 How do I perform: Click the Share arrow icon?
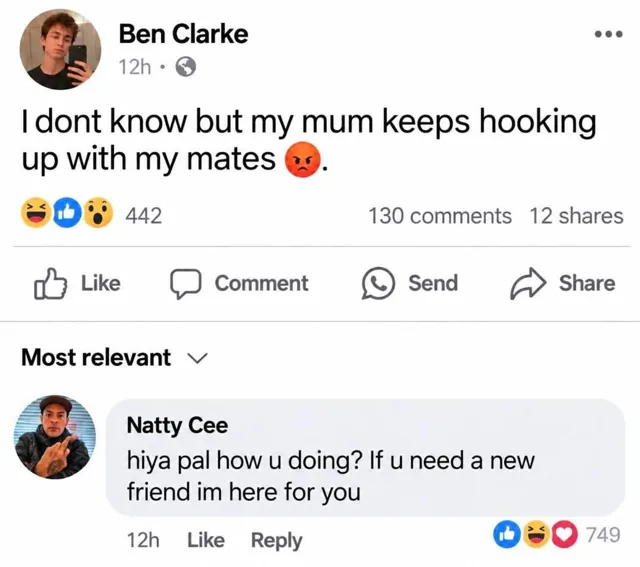(528, 283)
